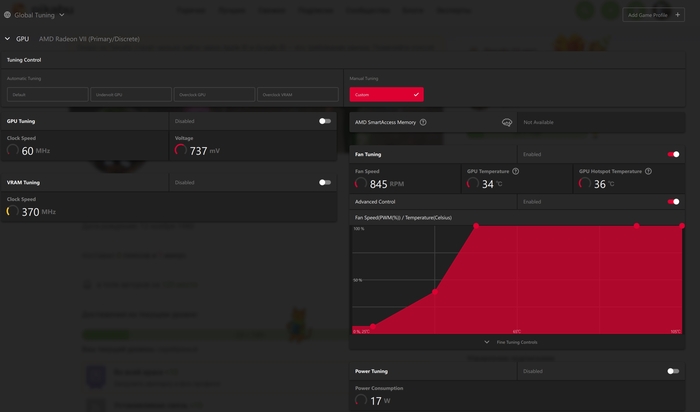Click the 370 MHz VRAM clock value
This screenshot has height=412, width=700.
point(38,212)
